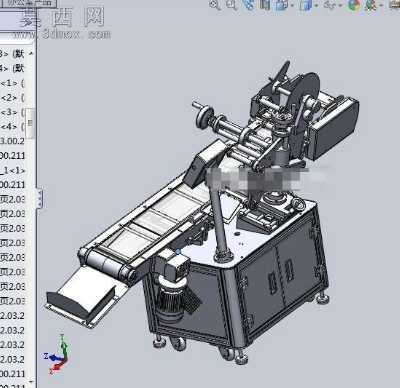Image resolution: width=400 pixels, height=388 pixels.
Task: Select the tree row ending "<3> ("
Action: click(12, 112)
